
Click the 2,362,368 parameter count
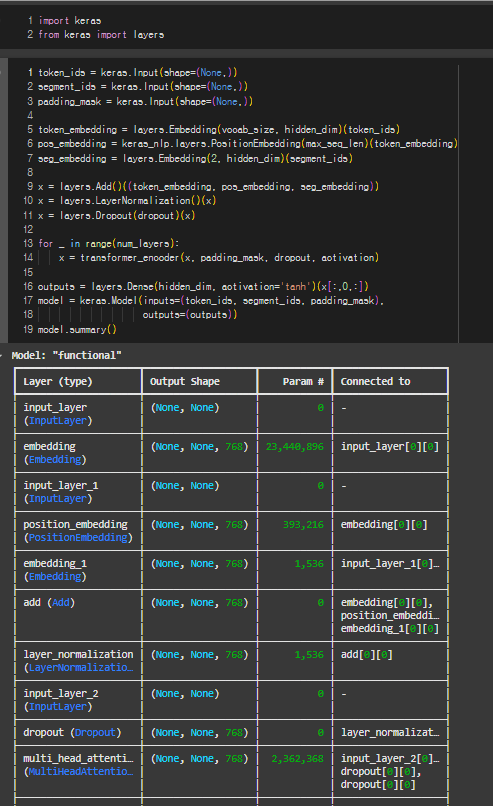click(x=298, y=759)
